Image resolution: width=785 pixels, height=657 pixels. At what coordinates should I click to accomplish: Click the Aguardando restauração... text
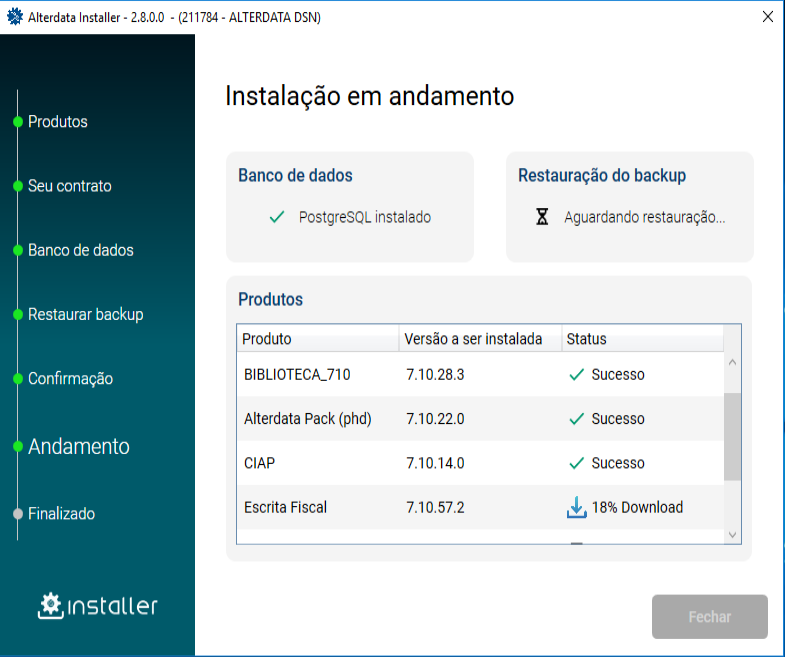coord(644,217)
